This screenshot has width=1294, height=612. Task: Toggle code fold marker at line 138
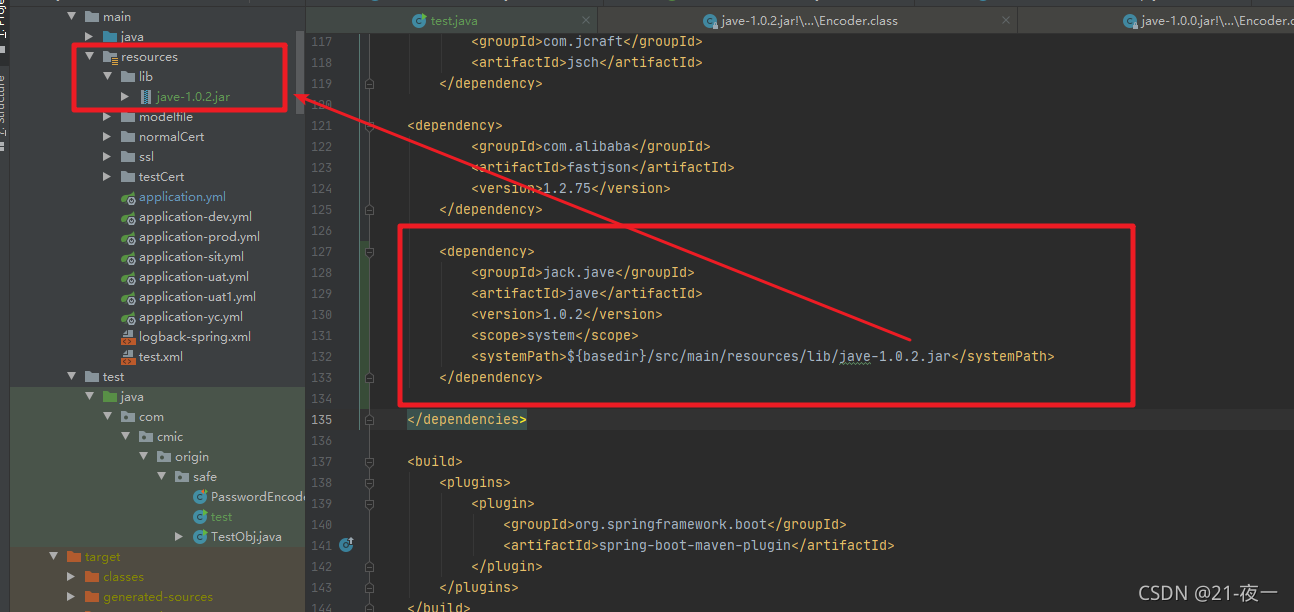[370, 483]
